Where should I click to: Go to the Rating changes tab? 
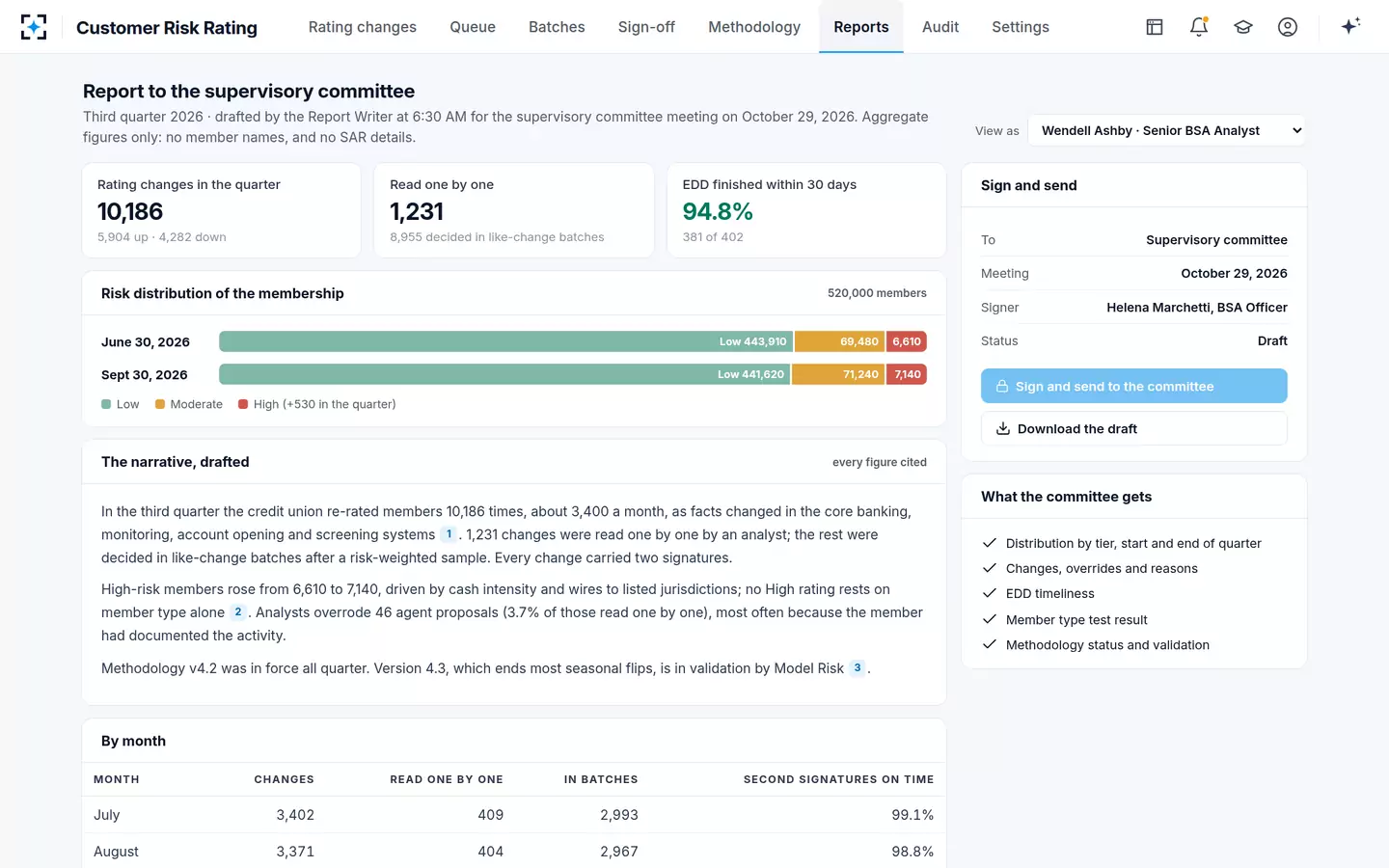tap(363, 27)
